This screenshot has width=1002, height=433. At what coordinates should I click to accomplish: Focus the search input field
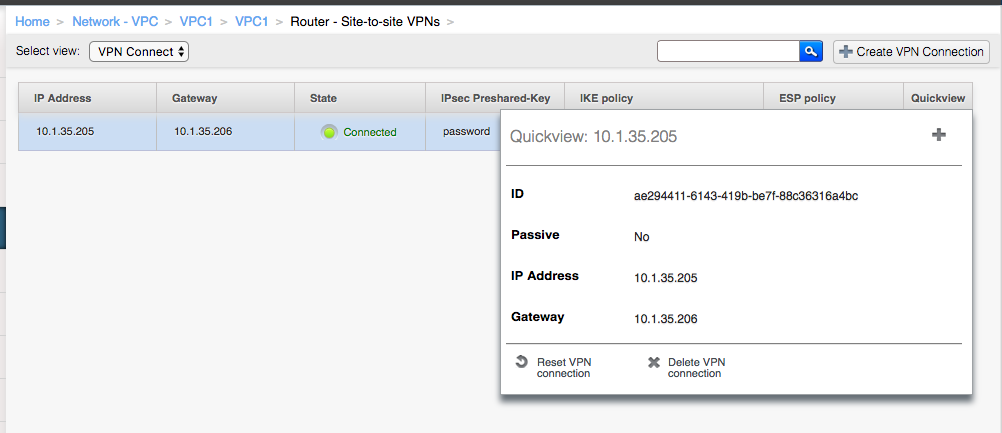coord(728,52)
